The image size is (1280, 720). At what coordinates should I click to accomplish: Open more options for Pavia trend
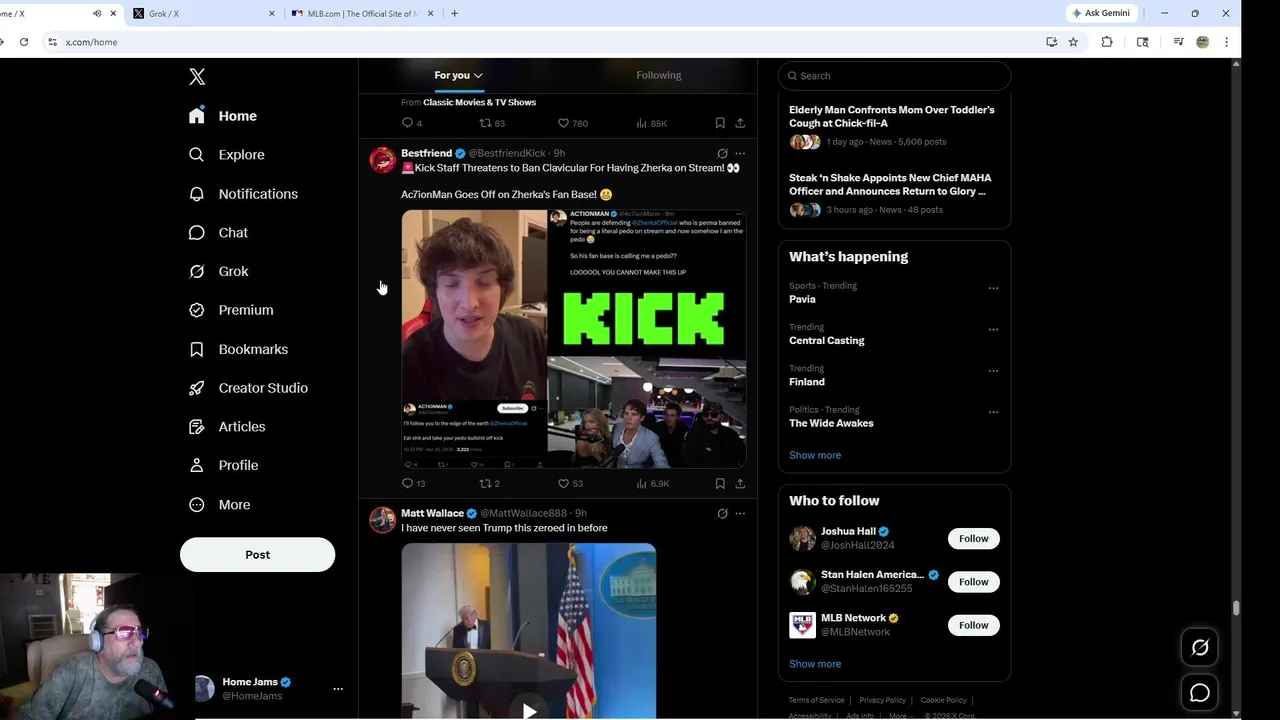point(993,288)
